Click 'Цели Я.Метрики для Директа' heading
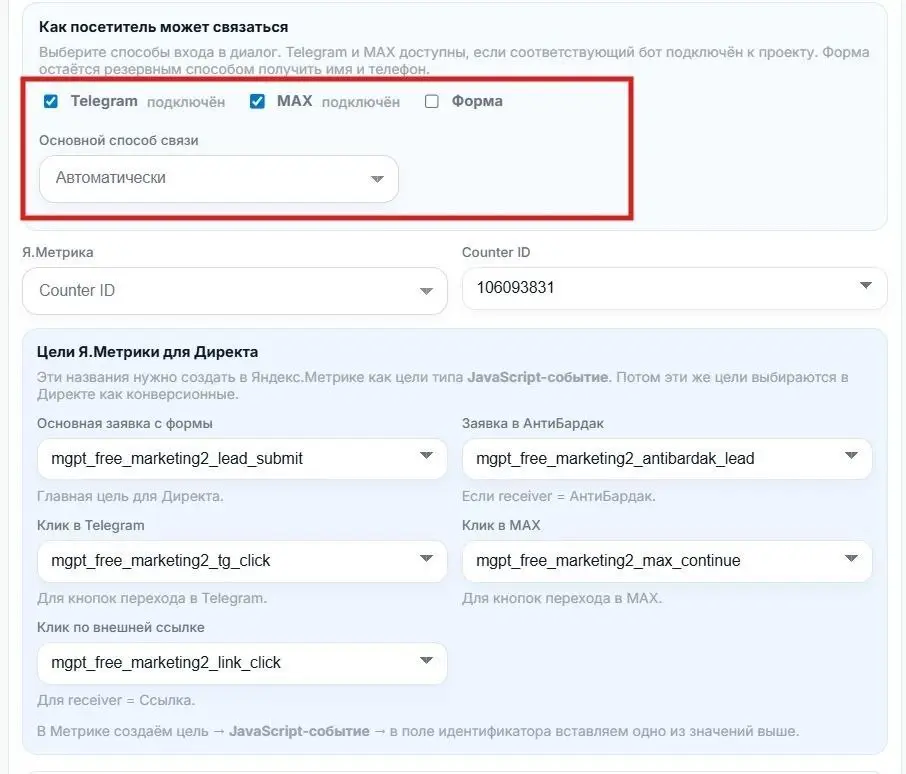This screenshot has width=906, height=774. tap(147, 352)
